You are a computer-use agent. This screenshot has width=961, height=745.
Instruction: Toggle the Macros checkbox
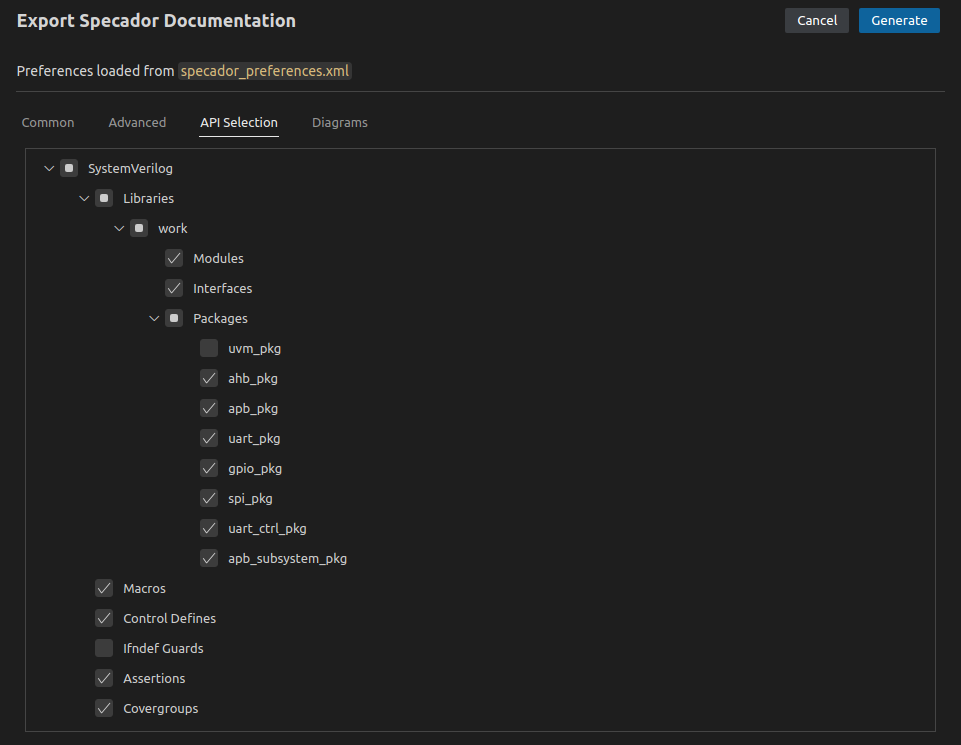pyautogui.click(x=103, y=588)
